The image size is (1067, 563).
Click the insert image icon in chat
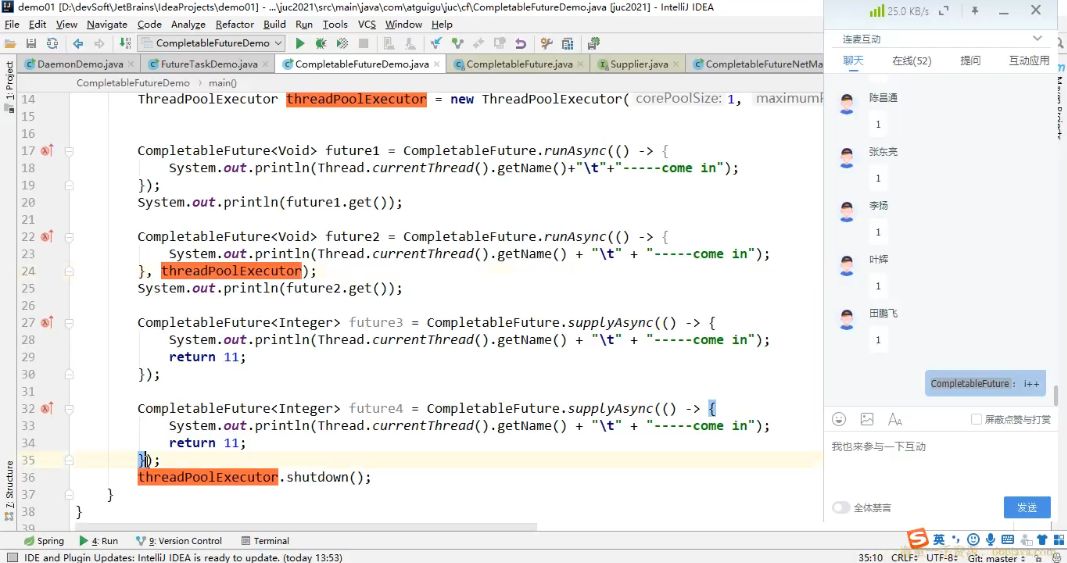[867, 419]
